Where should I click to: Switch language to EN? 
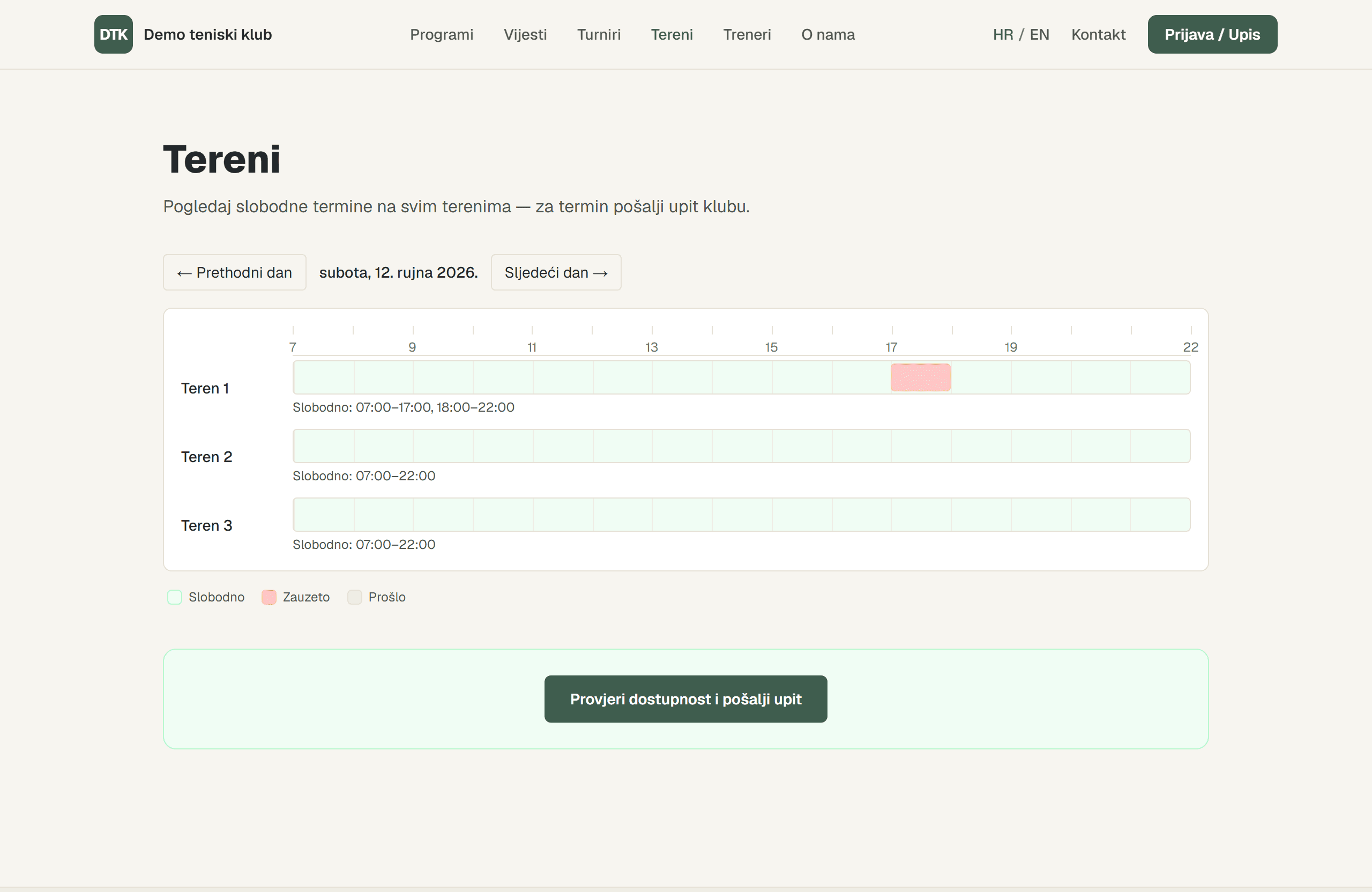(x=1039, y=35)
